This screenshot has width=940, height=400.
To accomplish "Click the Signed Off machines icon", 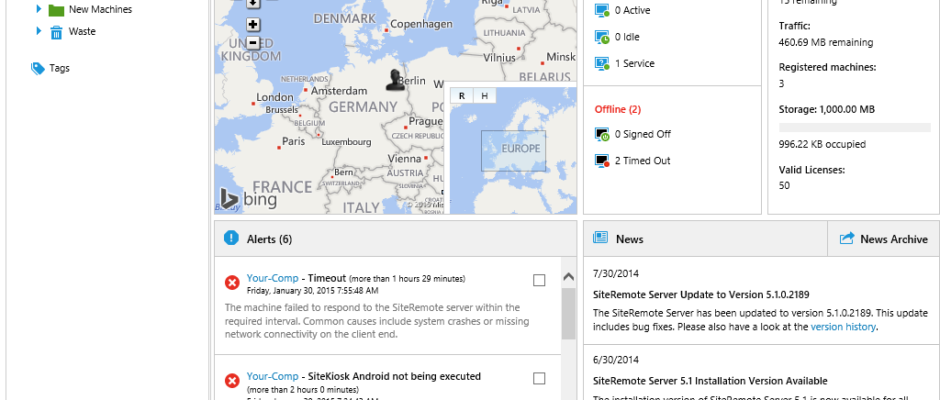I will coord(602,134).
